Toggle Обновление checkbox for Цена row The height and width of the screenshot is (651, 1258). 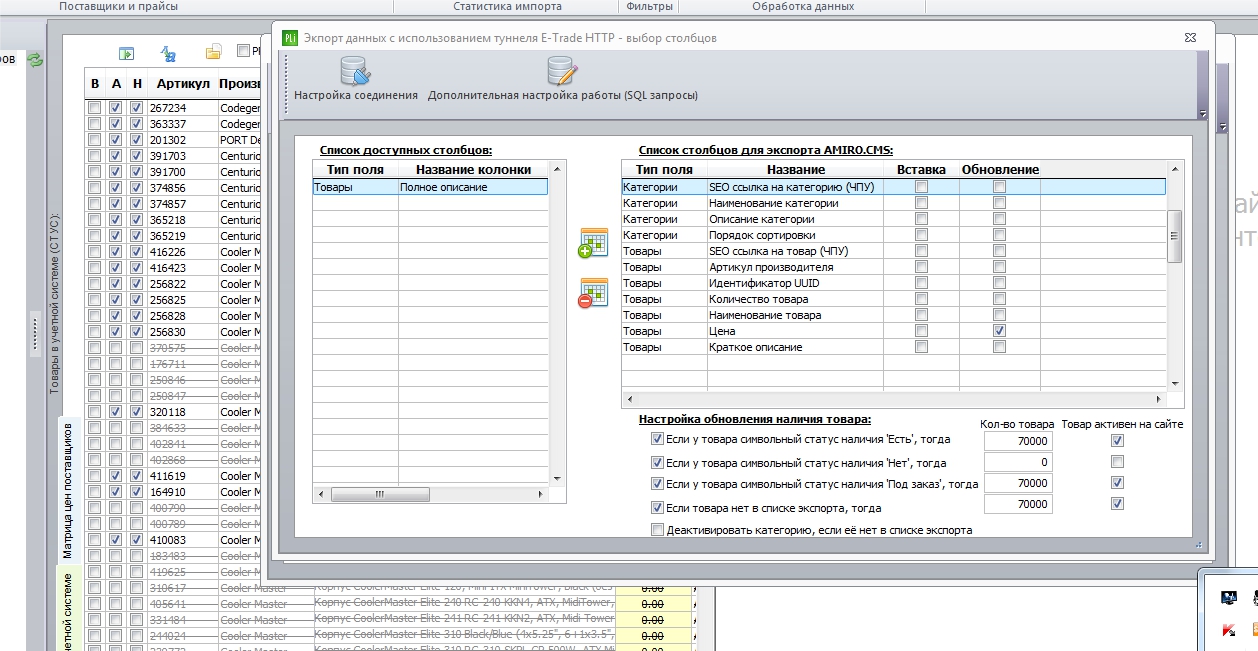point(999,331)
